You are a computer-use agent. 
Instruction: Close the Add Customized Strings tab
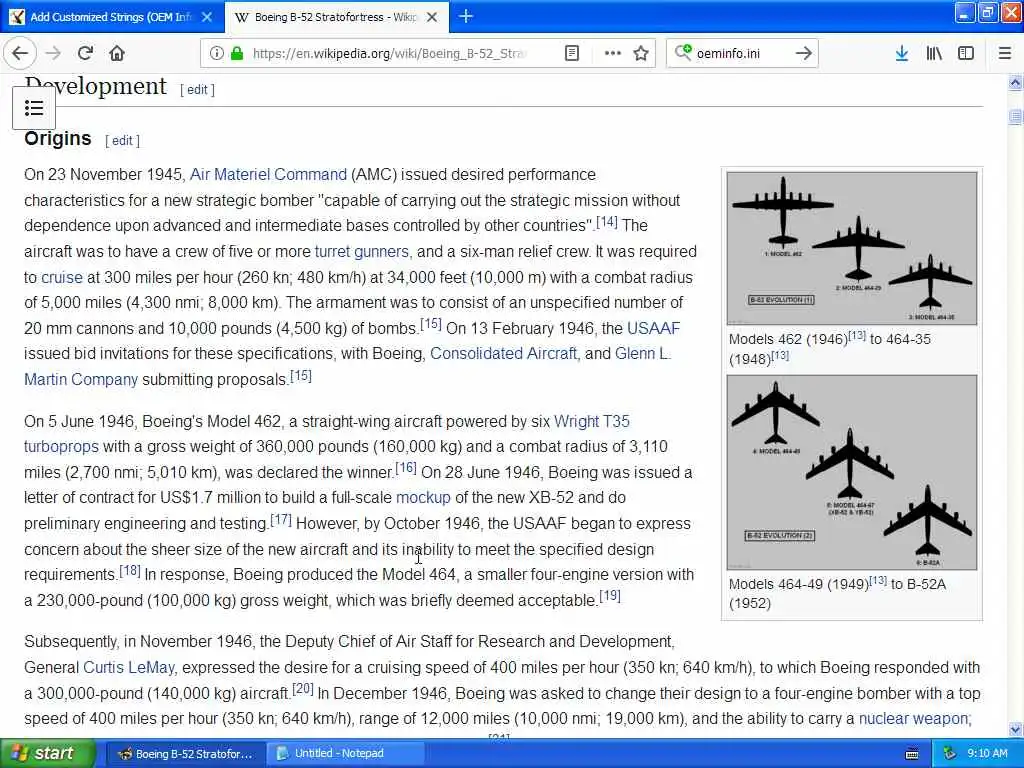(207, 17)
